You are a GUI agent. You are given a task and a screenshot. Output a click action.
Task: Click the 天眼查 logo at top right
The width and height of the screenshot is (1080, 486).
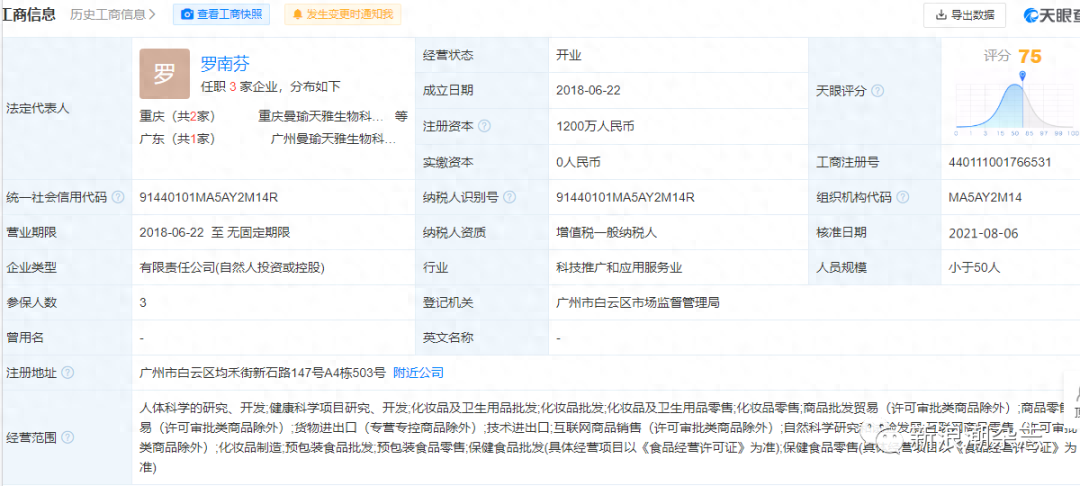(1050, 14)
